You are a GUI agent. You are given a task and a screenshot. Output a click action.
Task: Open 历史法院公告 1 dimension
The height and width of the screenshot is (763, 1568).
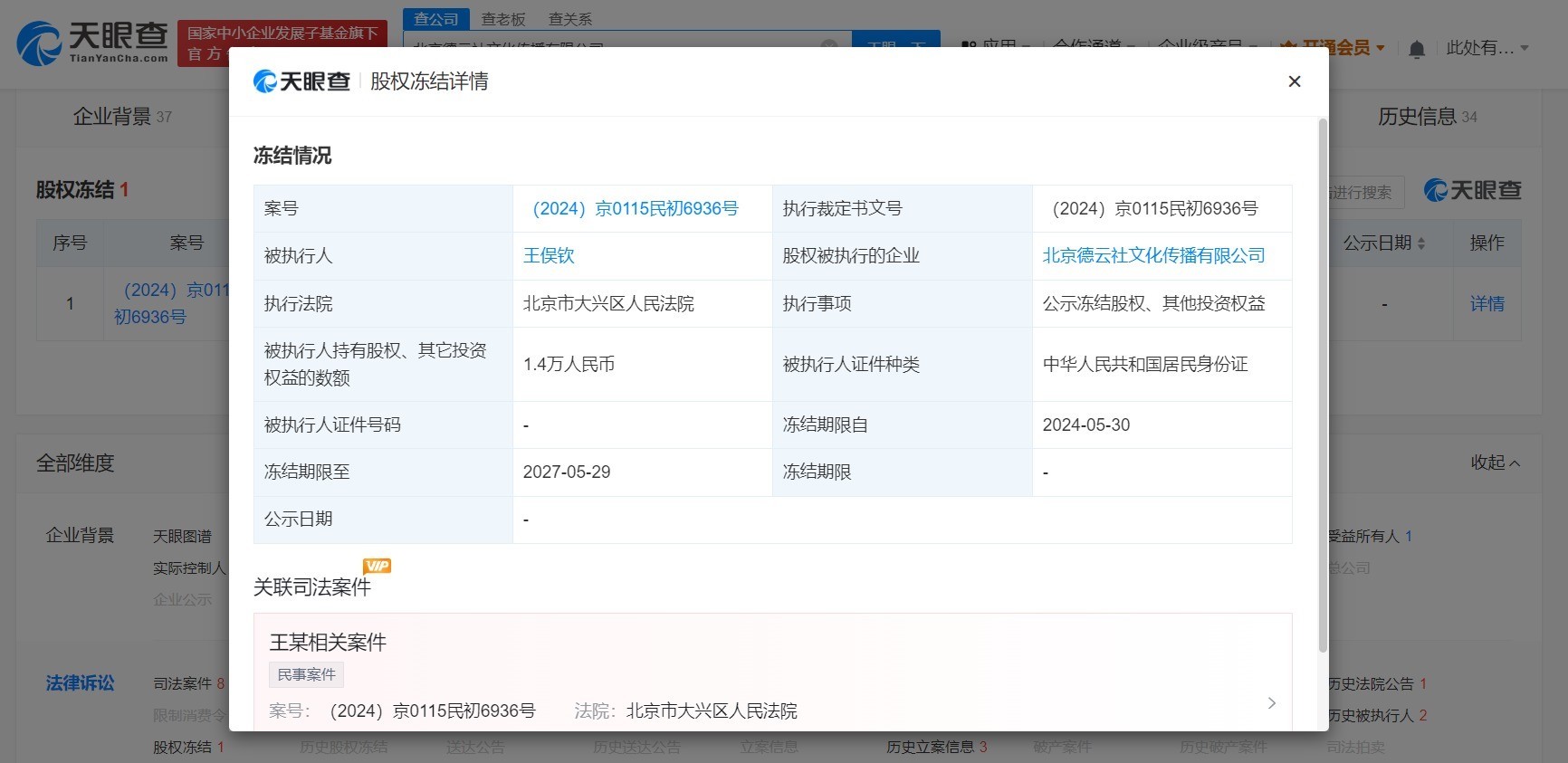click(x=1377, y=683)
